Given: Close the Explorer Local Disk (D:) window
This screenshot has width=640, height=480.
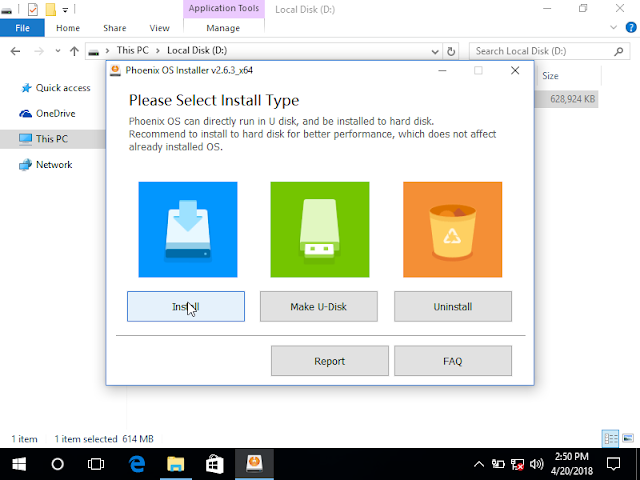Looking at the screenshot, I should pos(620,9).
